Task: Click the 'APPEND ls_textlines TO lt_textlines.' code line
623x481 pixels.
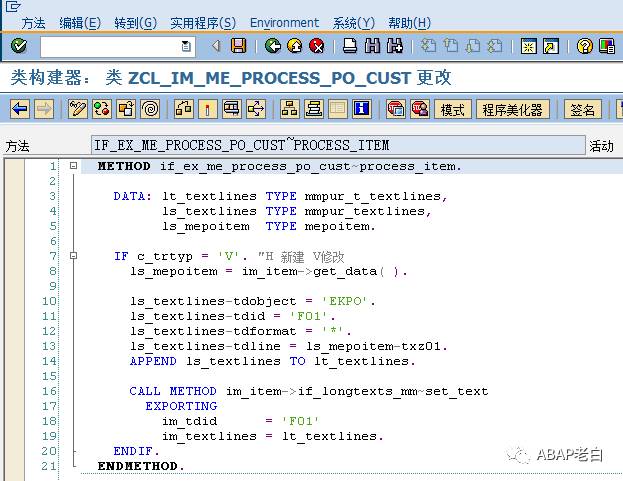Action: click(273, 361)
